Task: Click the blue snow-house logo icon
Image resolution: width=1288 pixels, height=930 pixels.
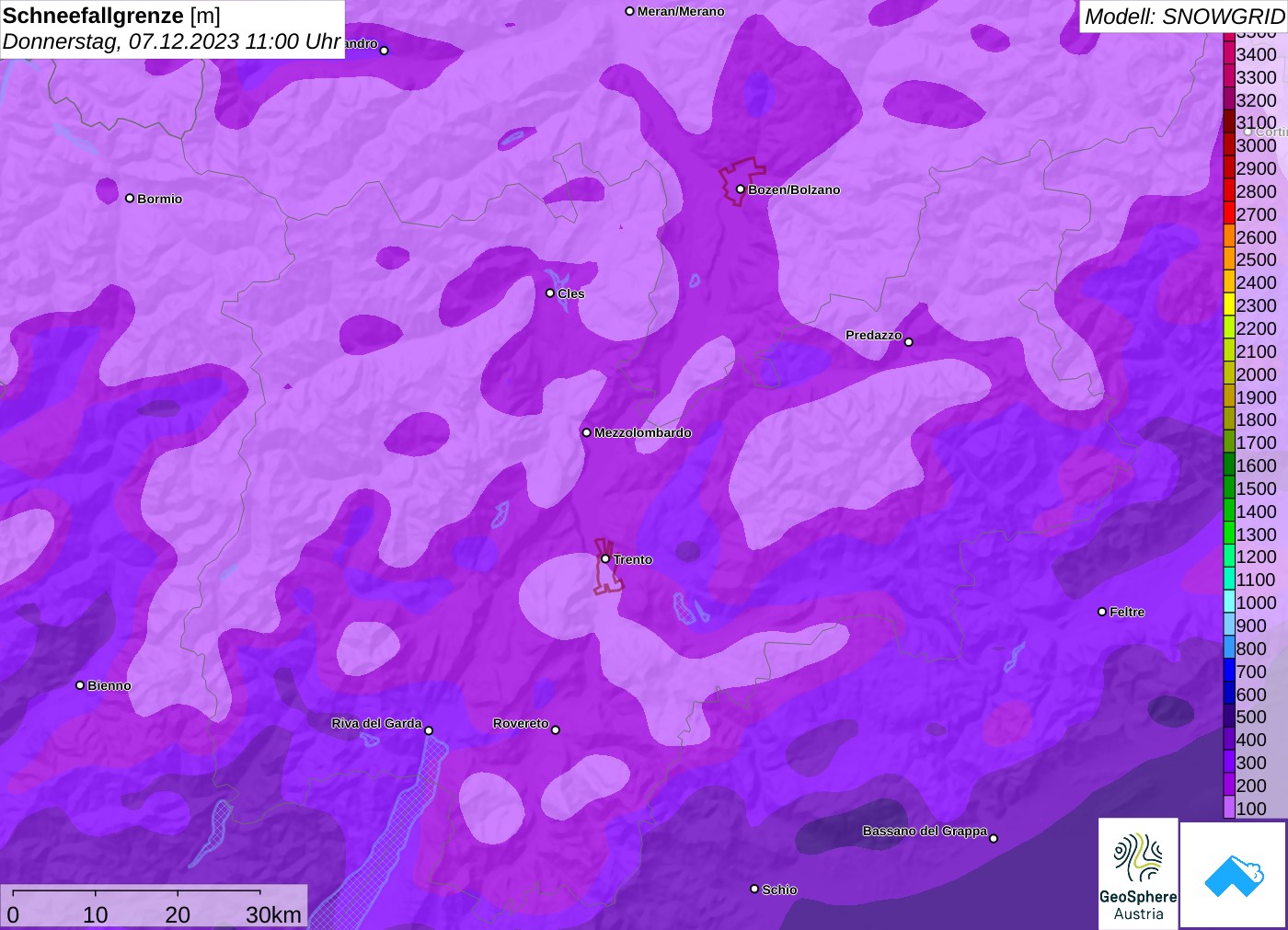Action: click(1234, 875)
